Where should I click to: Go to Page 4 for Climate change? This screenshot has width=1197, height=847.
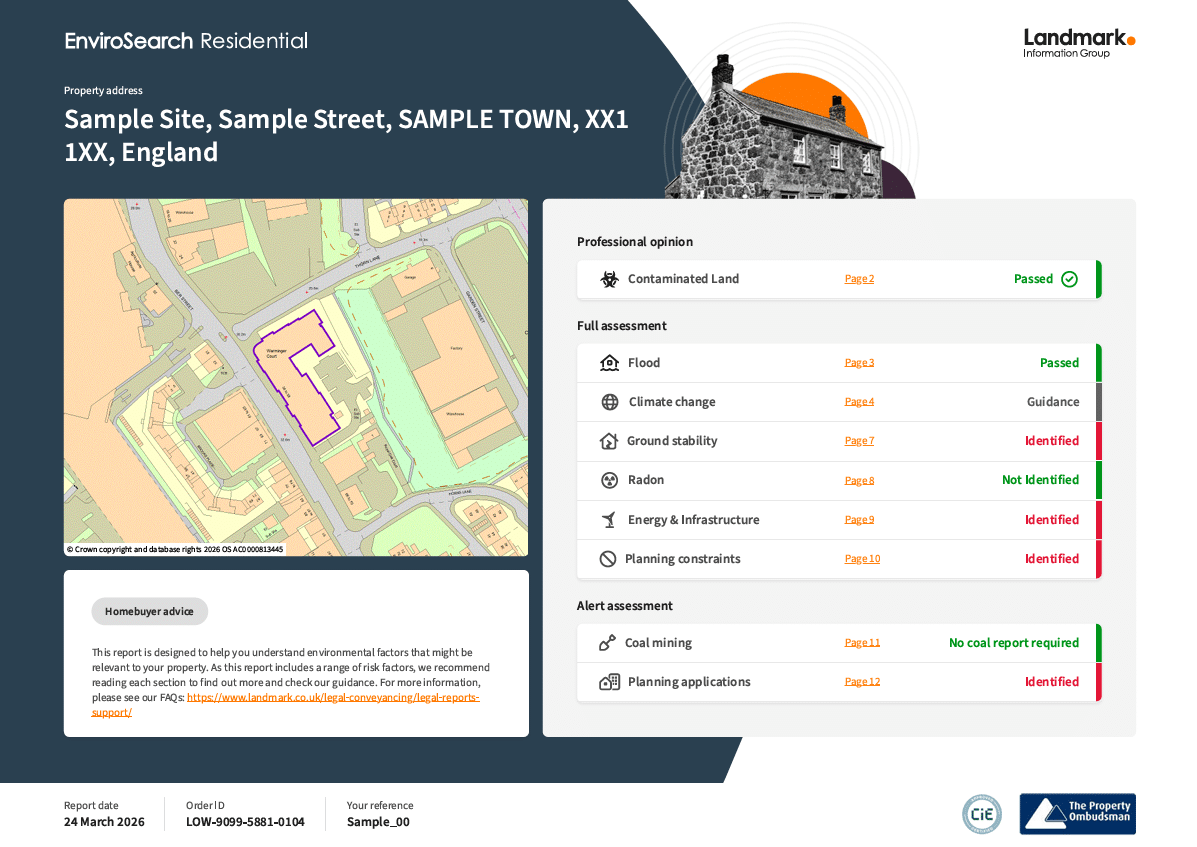pyautogui.click(x=859, y=402)
